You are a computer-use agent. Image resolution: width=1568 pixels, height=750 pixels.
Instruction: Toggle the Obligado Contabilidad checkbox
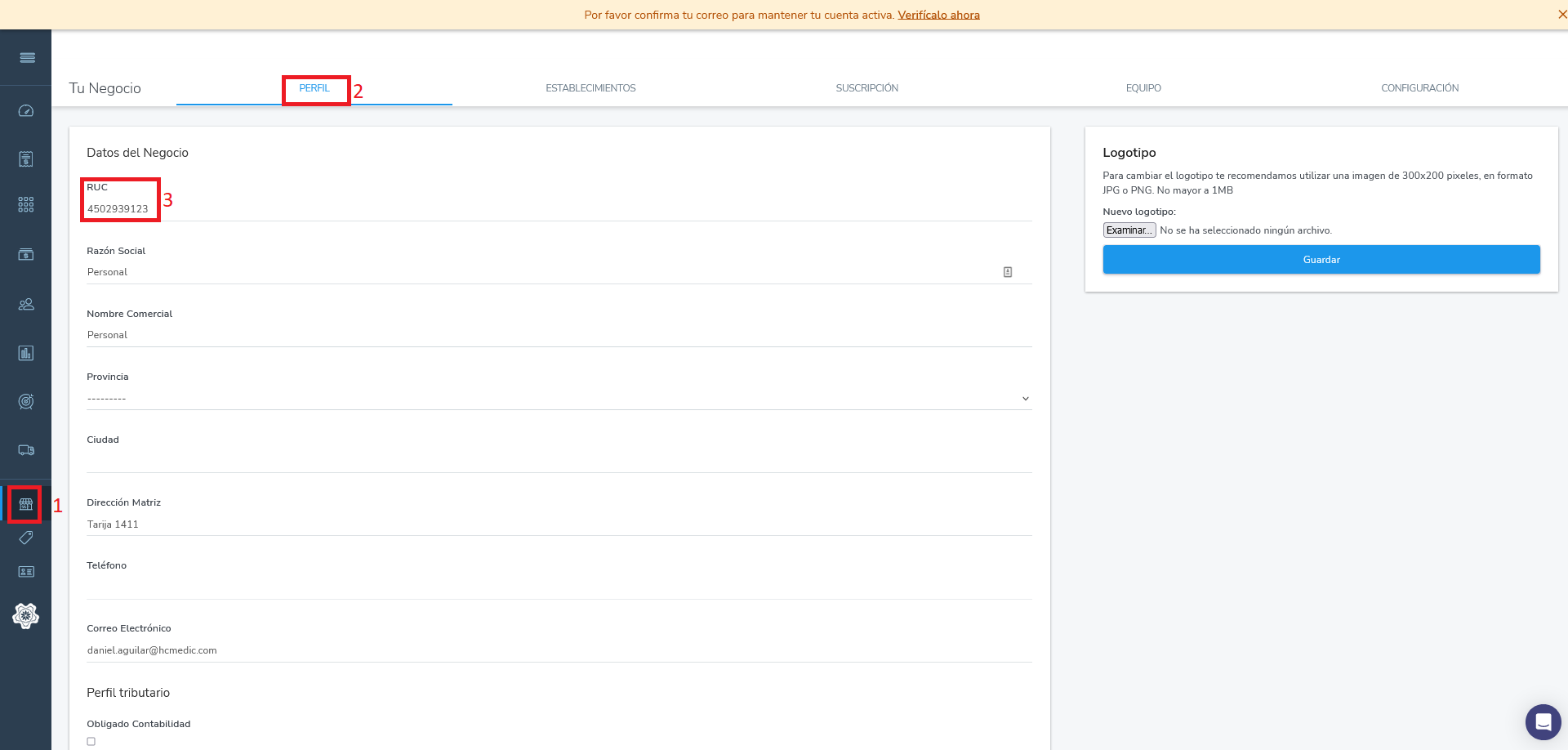pos(91,742)
